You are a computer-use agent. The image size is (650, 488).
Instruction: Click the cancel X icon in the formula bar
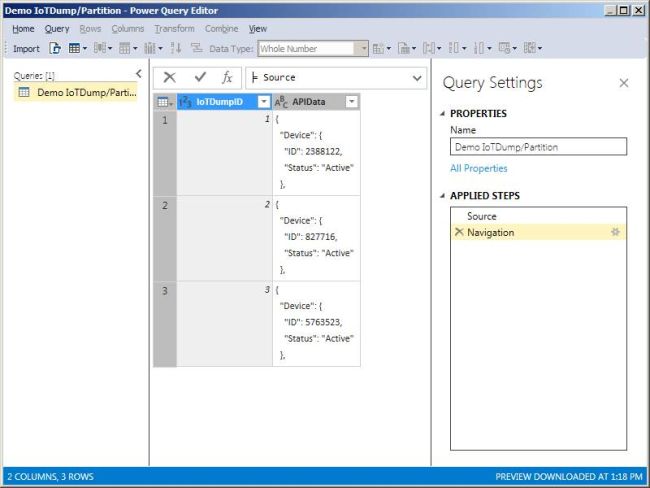tap(170, 77)
